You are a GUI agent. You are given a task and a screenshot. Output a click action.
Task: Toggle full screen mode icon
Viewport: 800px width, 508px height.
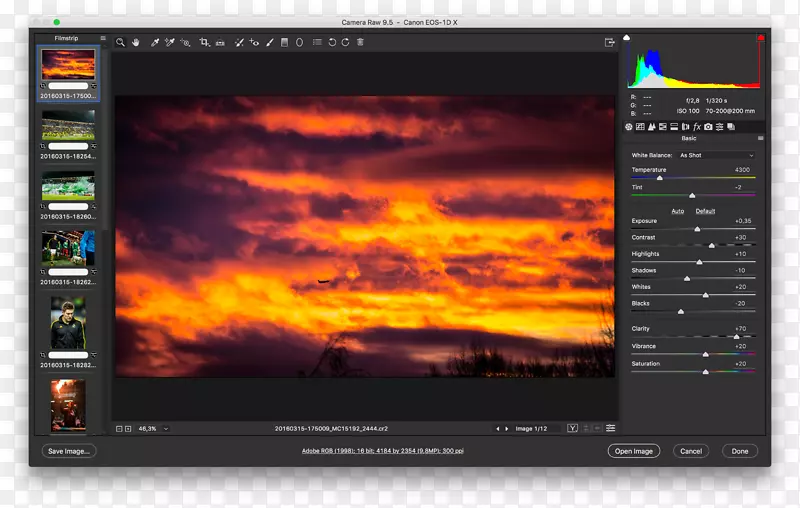pyautogui.click(x=610, y=42)
